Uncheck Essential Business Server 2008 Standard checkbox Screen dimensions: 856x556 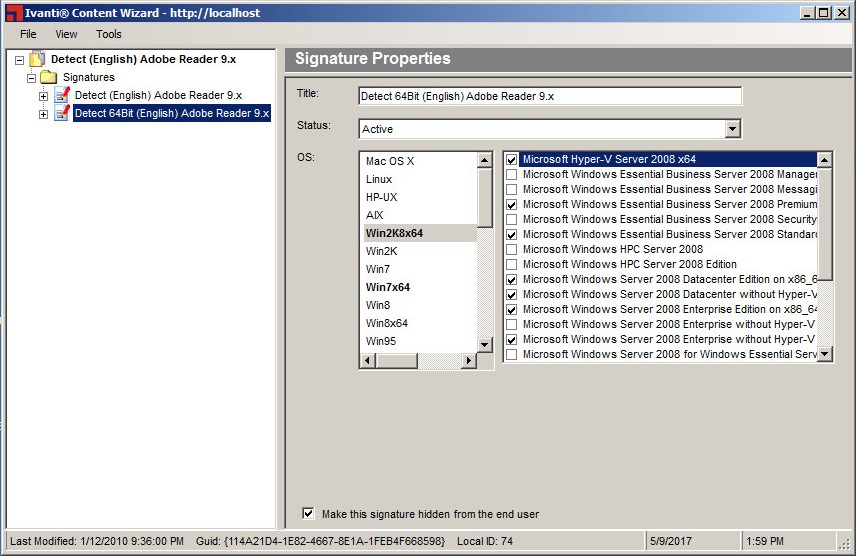[512, 235]
